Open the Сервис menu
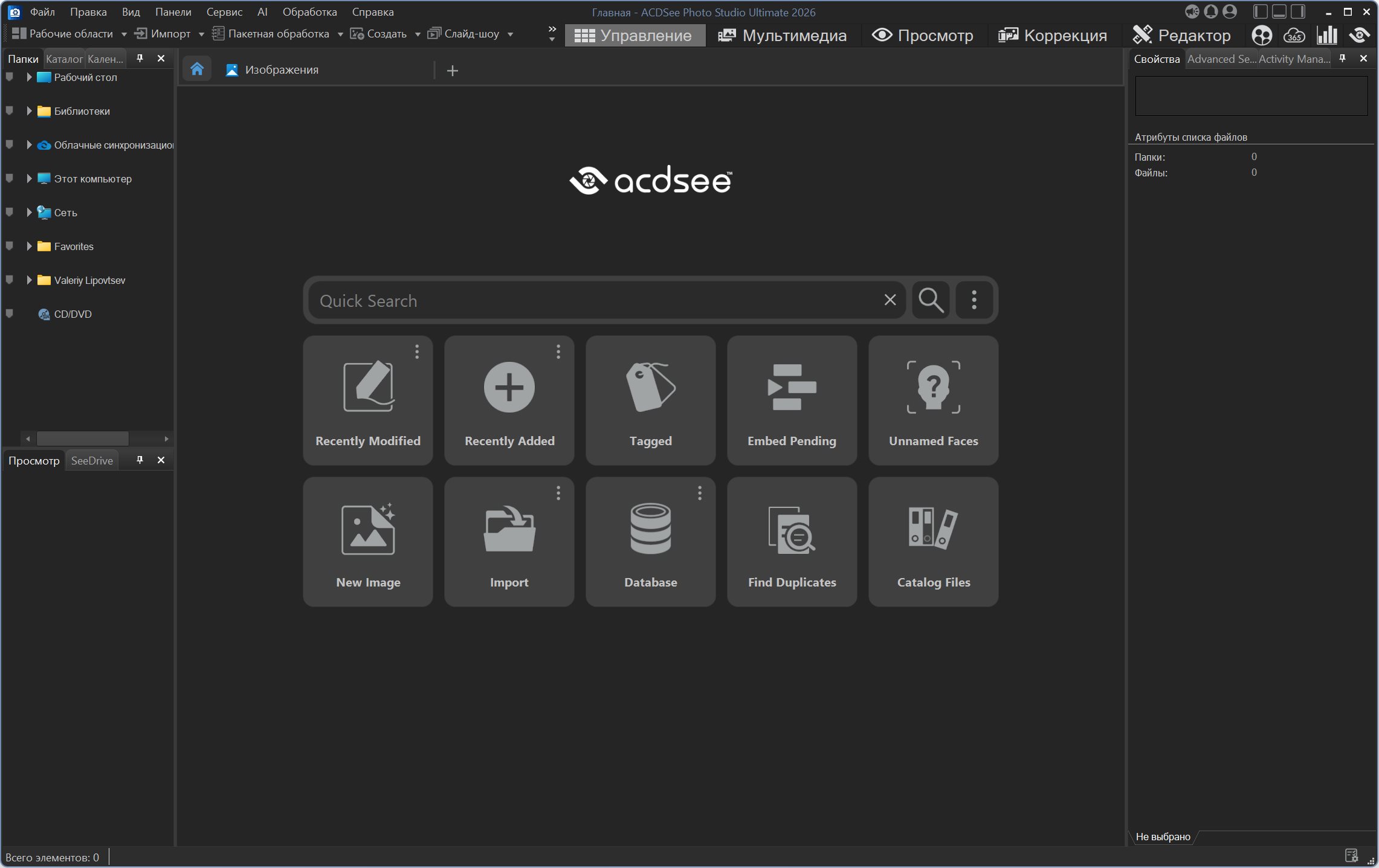This screenshot has height=868, width=1379. [x=224, y=11]
